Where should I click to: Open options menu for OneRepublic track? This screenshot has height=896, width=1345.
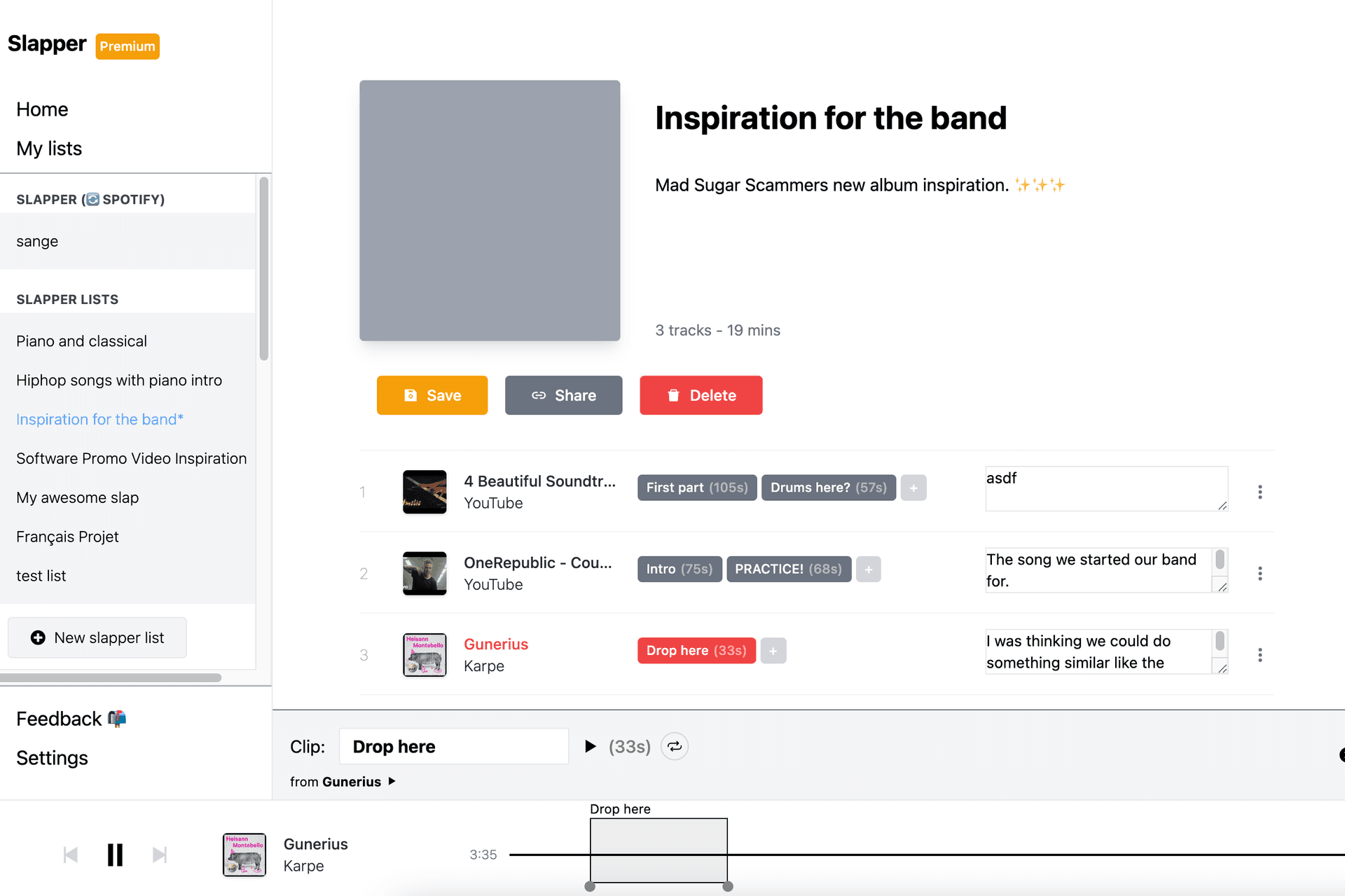coord(1260,574)
